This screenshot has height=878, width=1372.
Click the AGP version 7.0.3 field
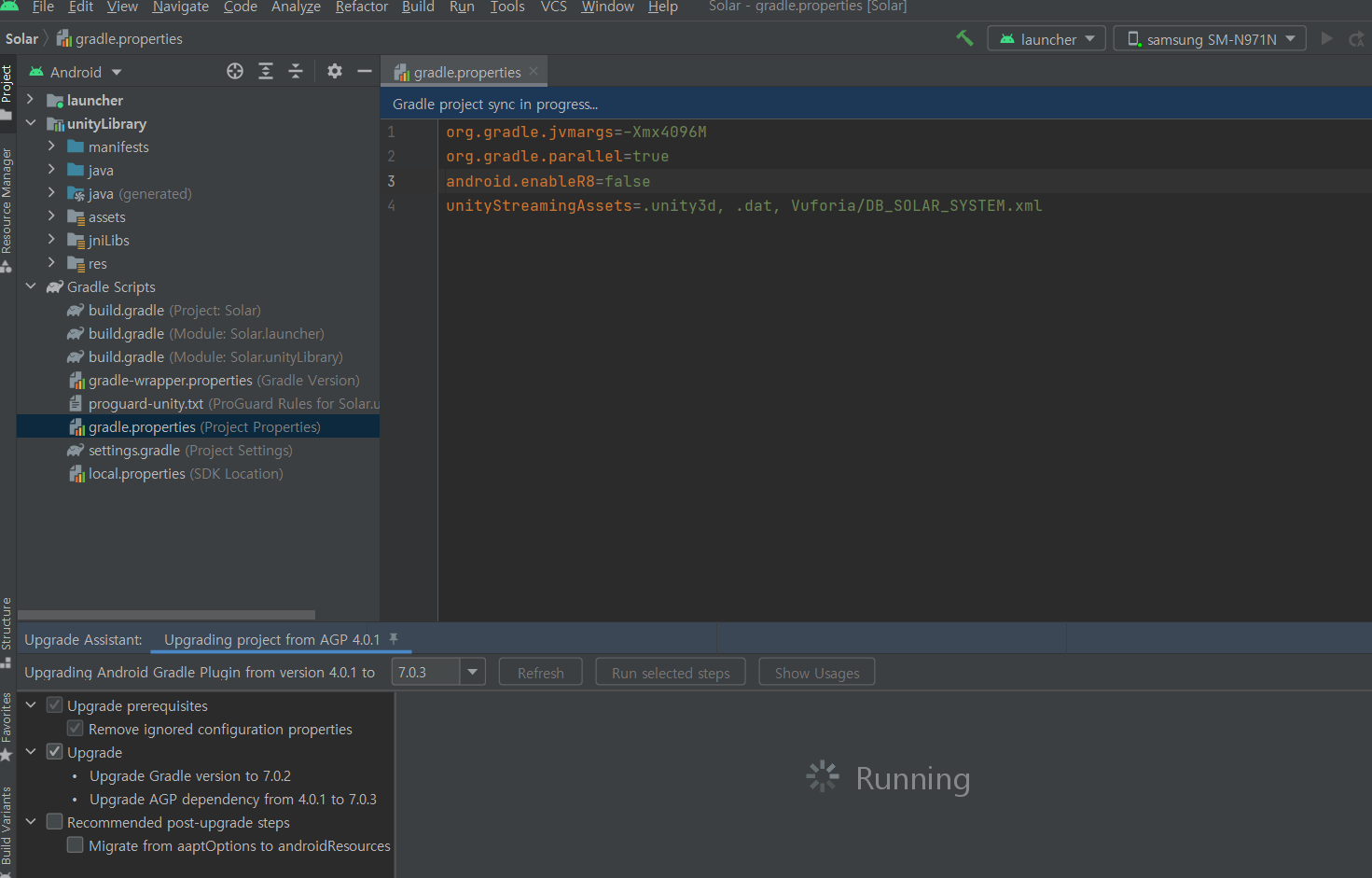[x=425, y=672]
